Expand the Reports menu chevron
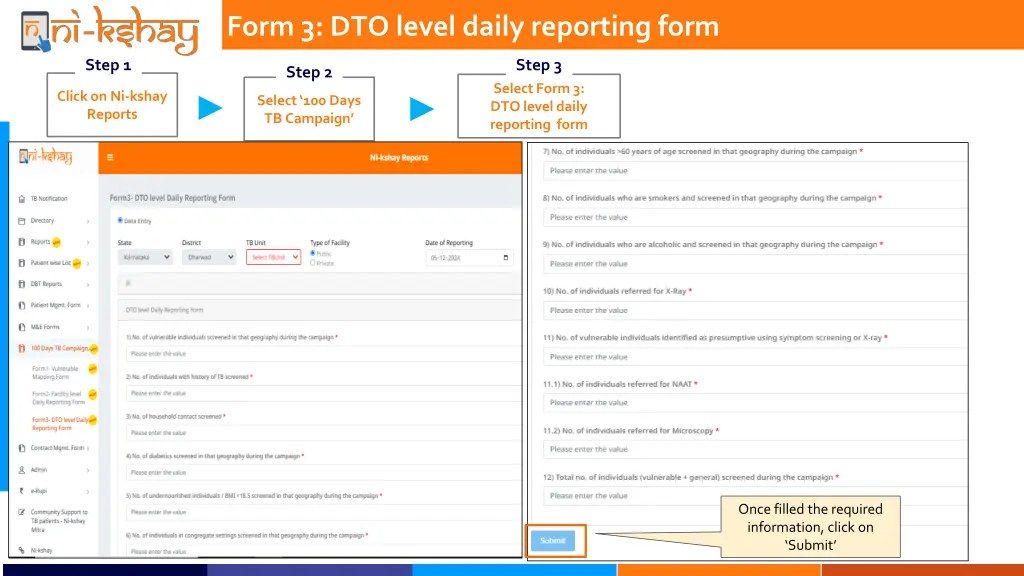The image size is (1024, 576). click(x=88, y=242)
